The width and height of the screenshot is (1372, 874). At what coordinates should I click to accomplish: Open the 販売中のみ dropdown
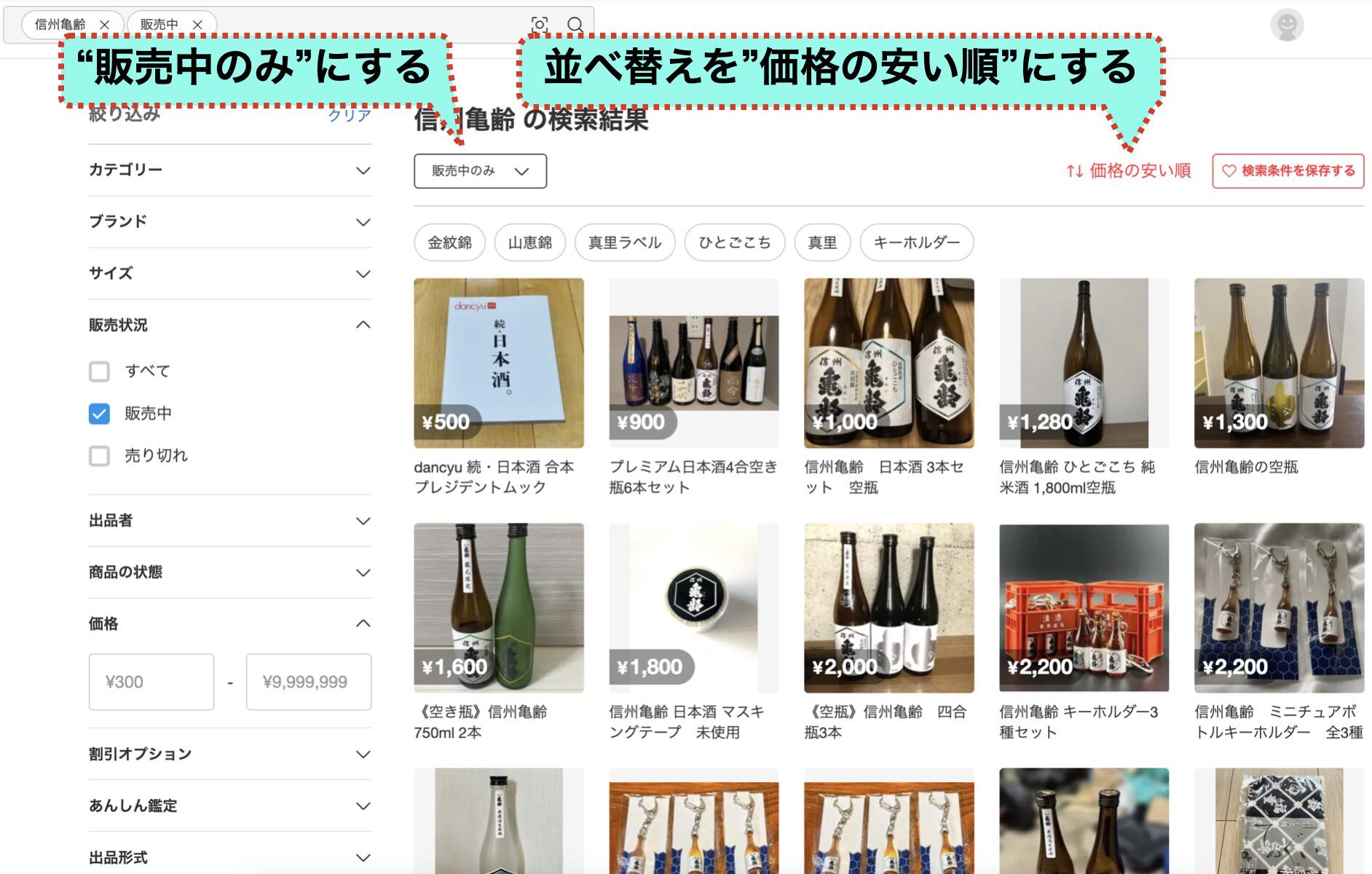[480, 171]
